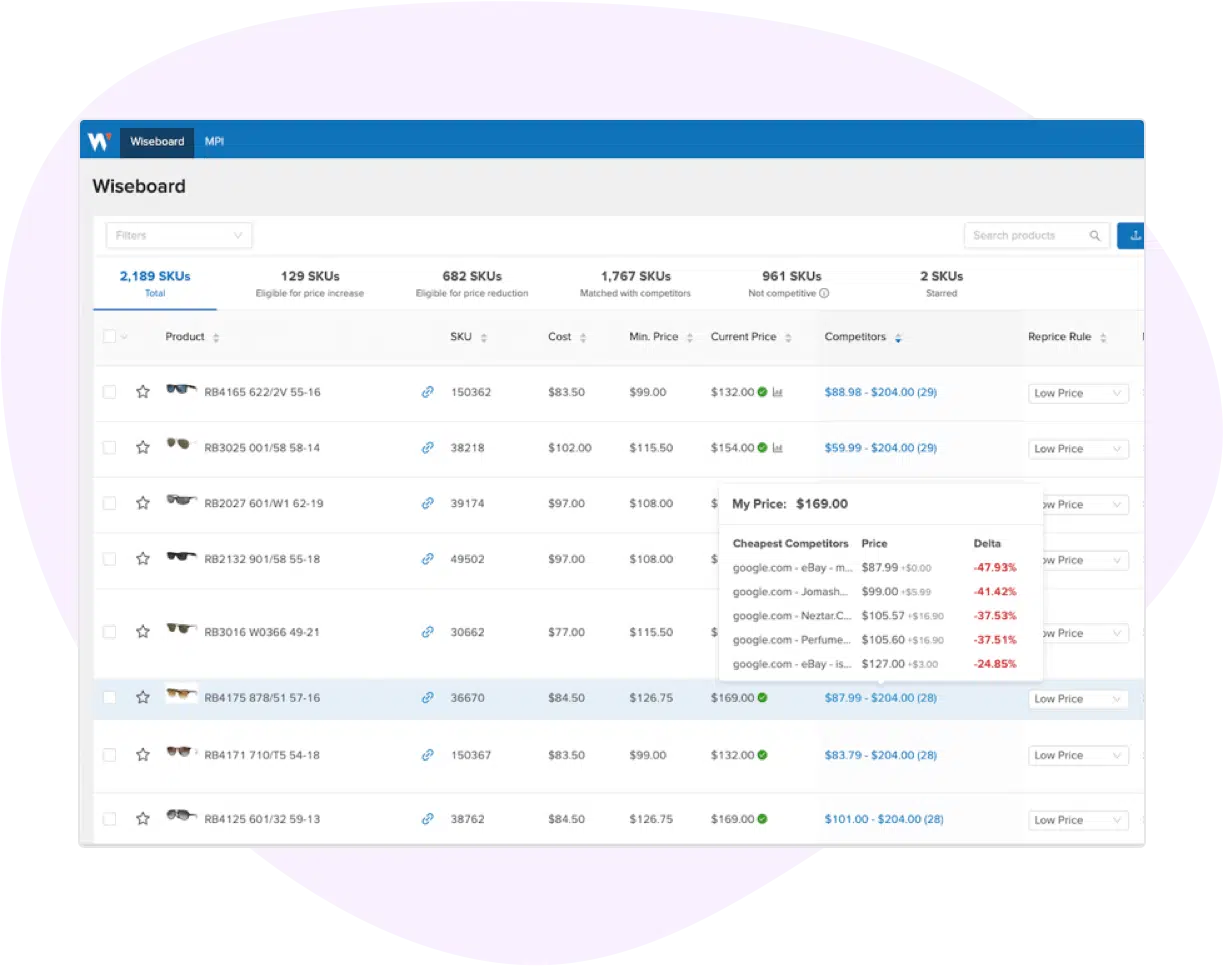This screenshot has height=966, width=1224.
Task: Toggle the select-all header checkbox
Action: point(109,337)
